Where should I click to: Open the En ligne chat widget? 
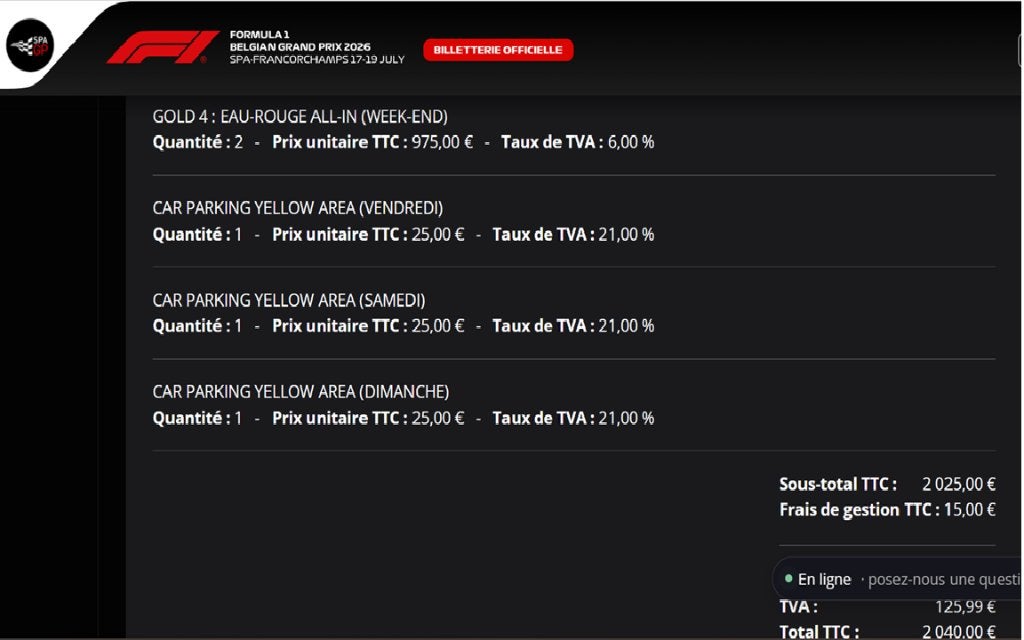(898, 579)
